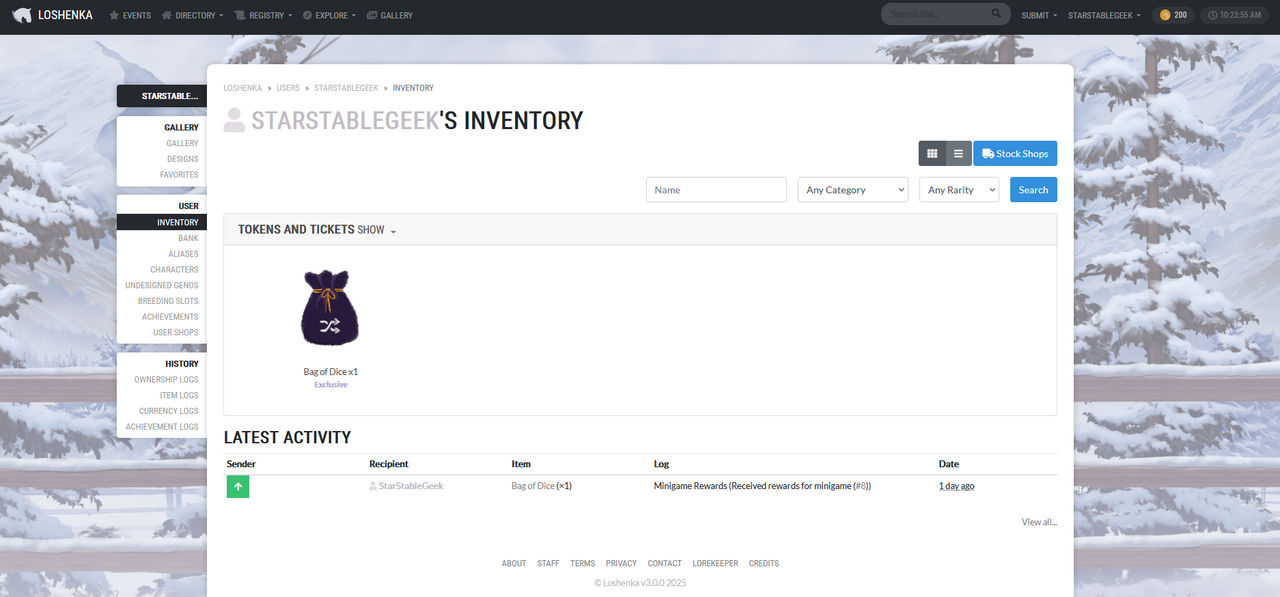Open the minigame #8 log link
This screenshot has height=597, width=1280.
(860, 486)
